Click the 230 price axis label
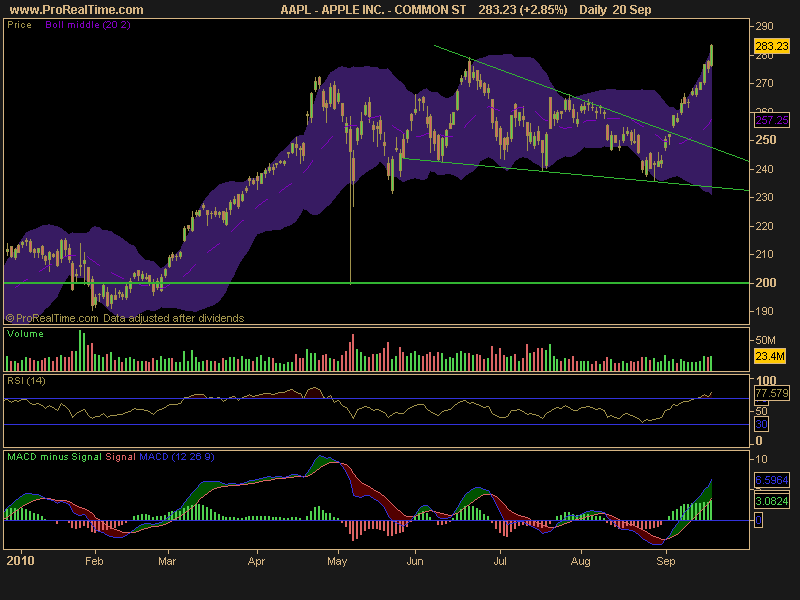 tap(764, 197)
